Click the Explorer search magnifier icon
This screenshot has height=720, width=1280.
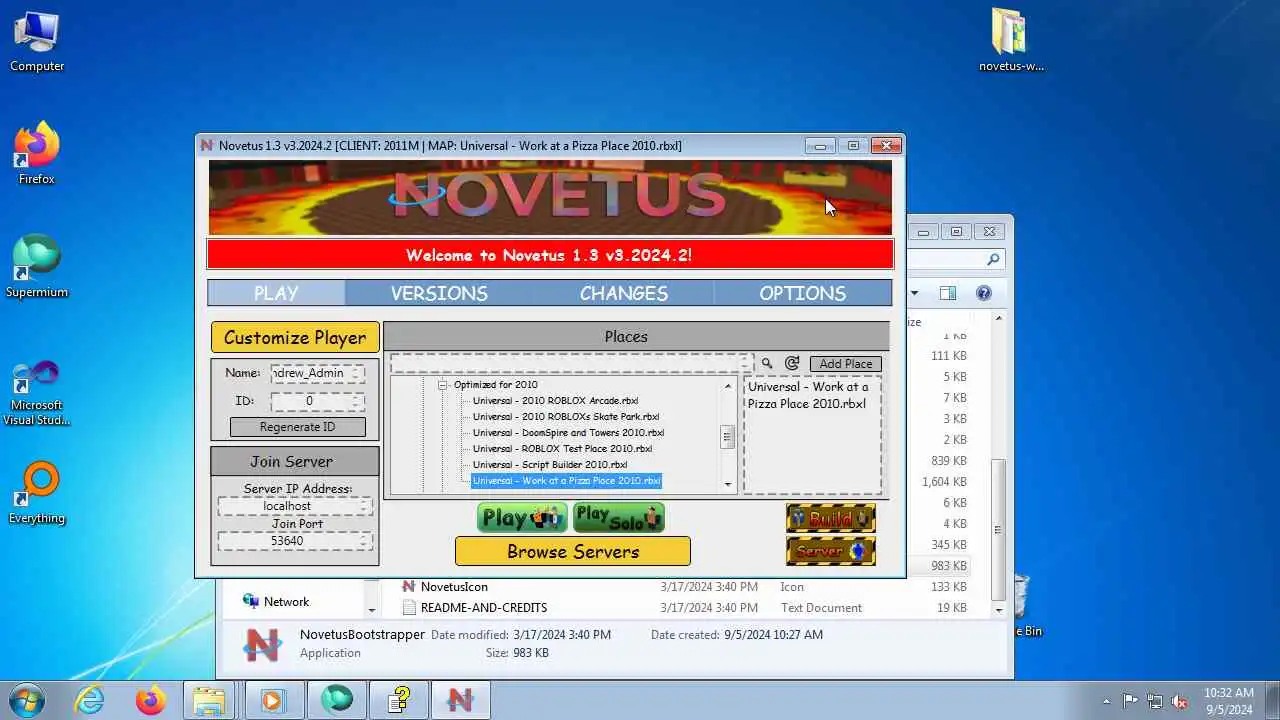point(993,259)
